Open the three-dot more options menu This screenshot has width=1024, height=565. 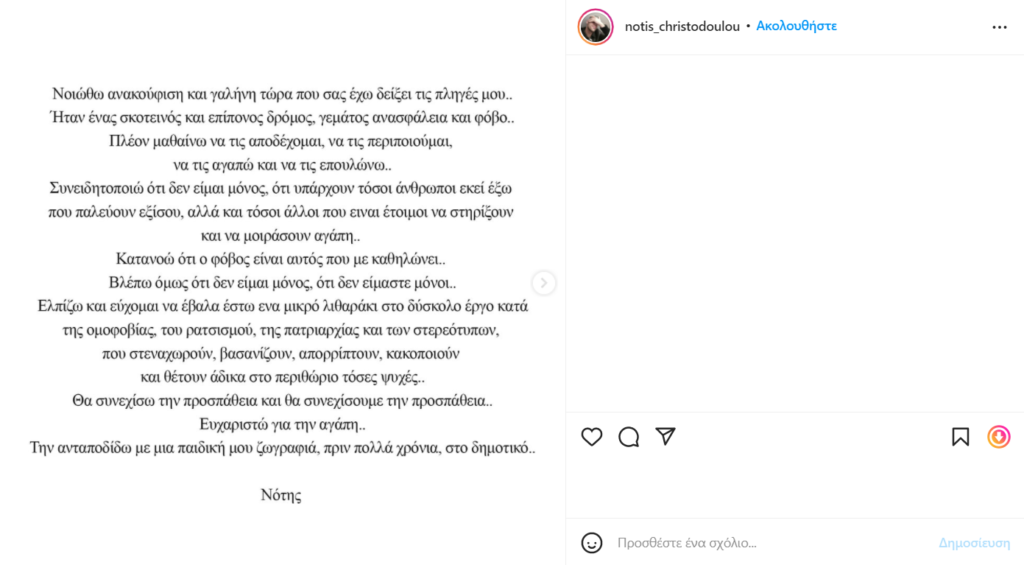999,27
